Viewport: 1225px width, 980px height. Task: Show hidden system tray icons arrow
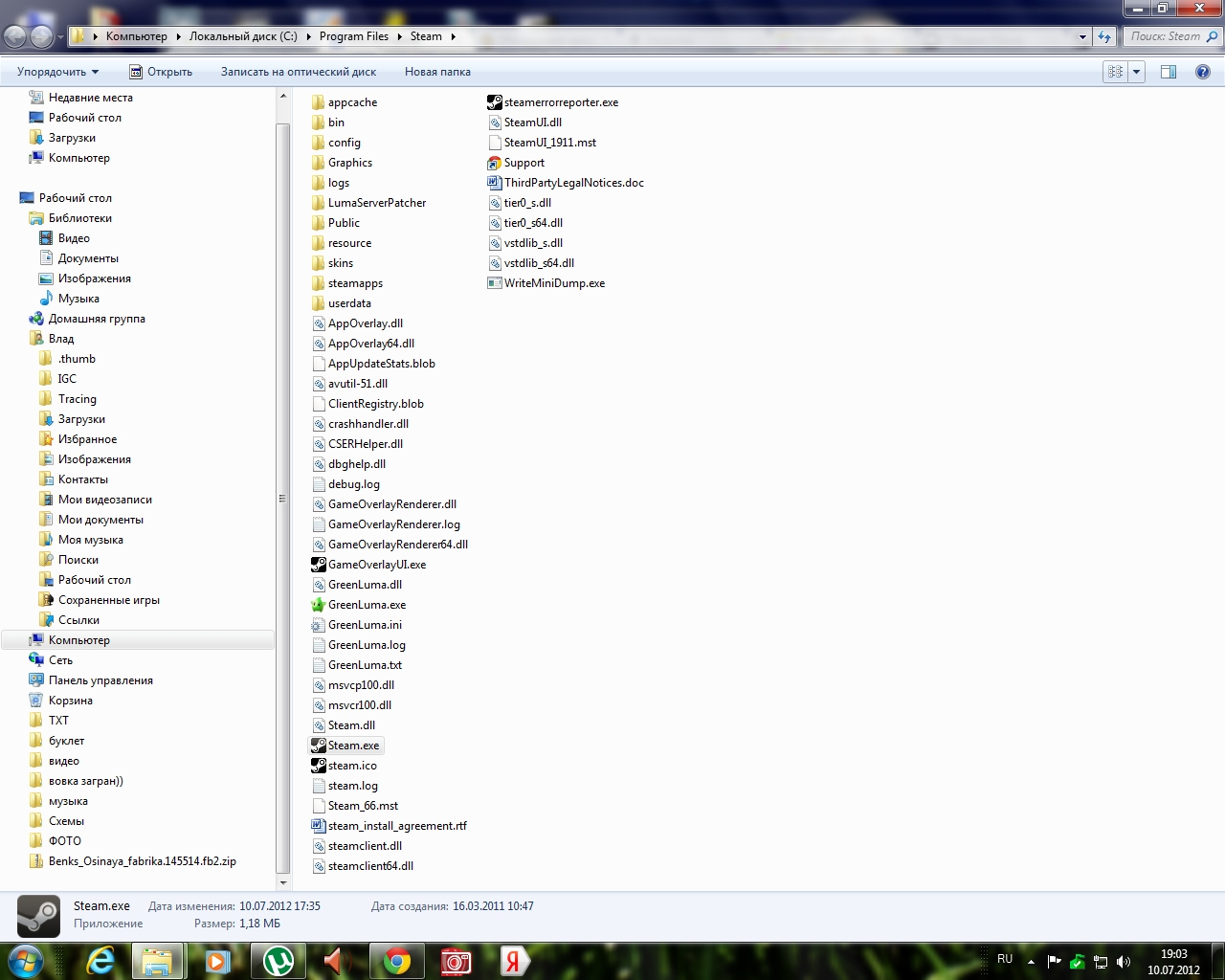coord(1031,962)
